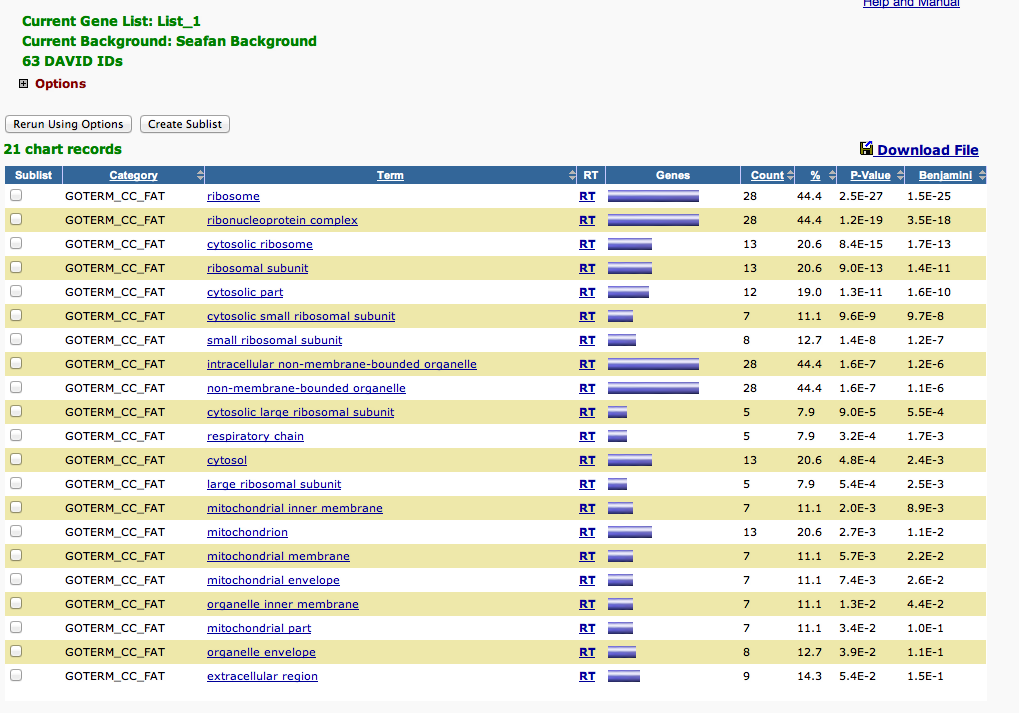The image size is (1019, 713).
Task: Click the gene bar for cytosolic ribosome
Action: [x=630, y=244]
